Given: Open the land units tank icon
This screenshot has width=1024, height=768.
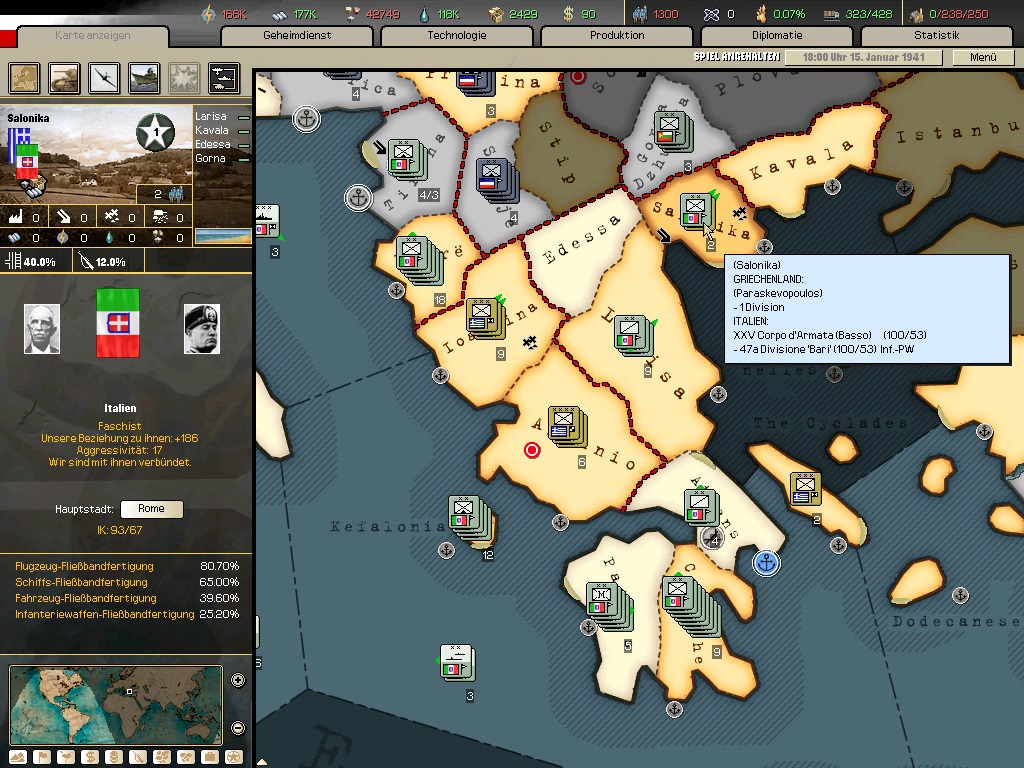Looking at the screenshot, I should point(65,78).
